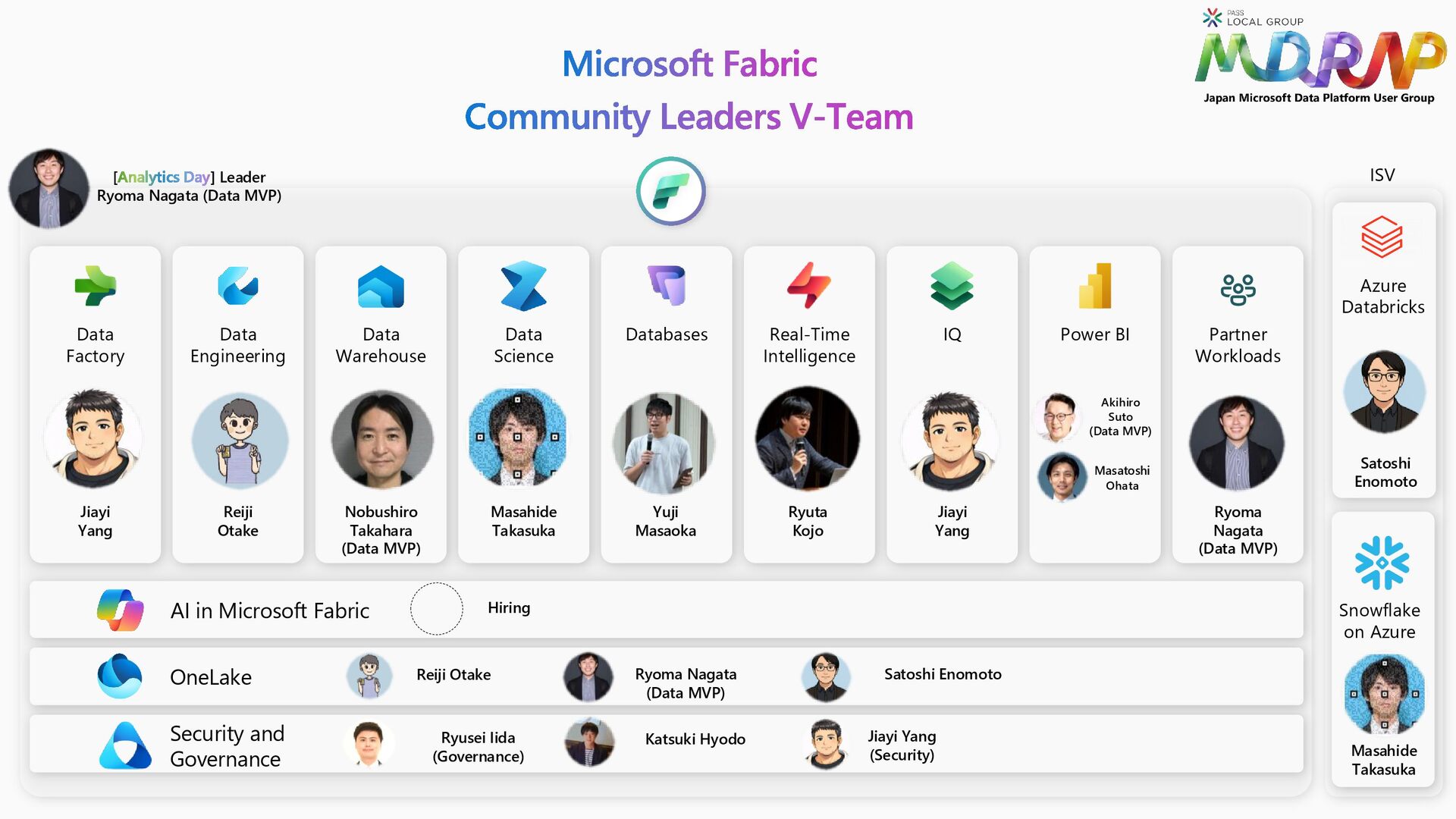Select the Data Warehouse house icon
This screenshot has height=819, width=1456.
(381, 287)
